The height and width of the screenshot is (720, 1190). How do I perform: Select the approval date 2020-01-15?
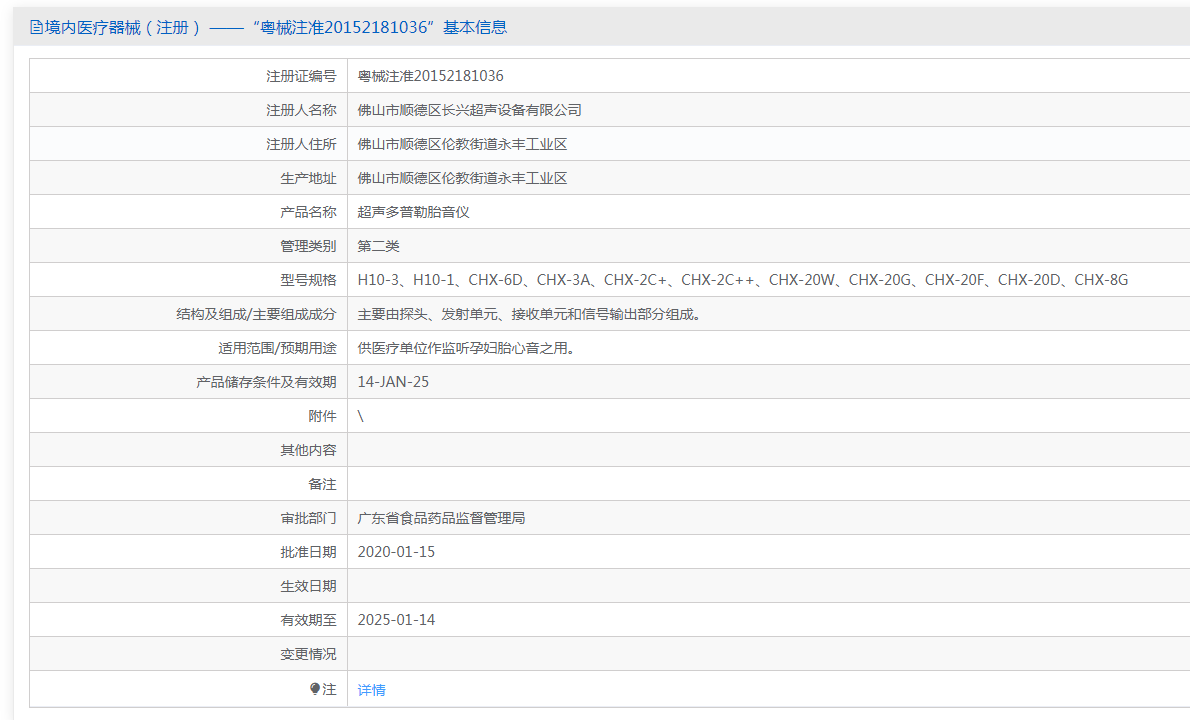396,552
